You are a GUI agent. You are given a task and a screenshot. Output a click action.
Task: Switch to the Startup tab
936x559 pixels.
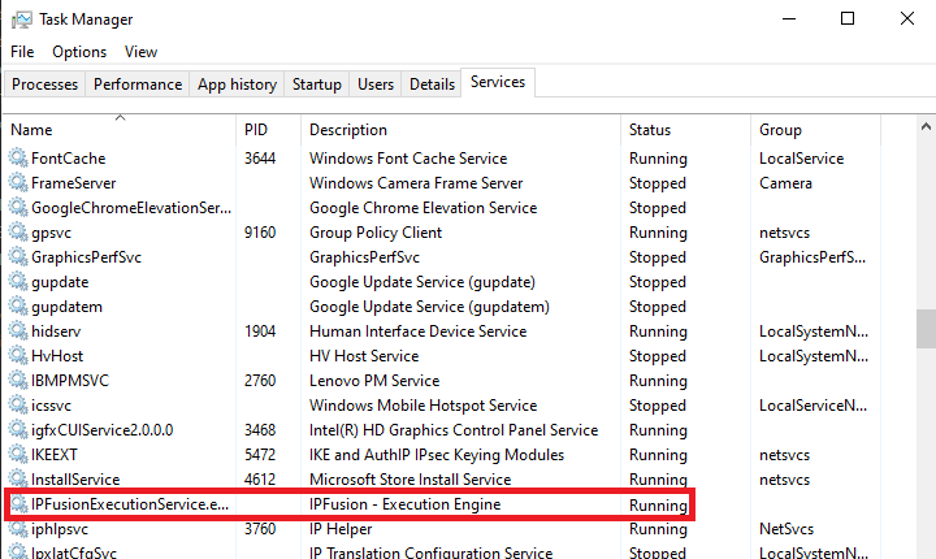pos(317,85)
